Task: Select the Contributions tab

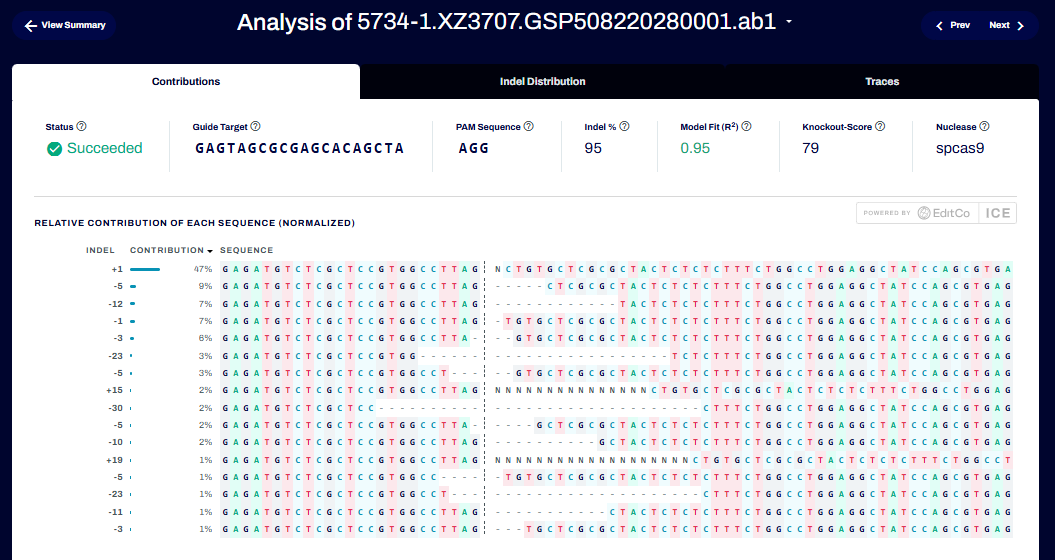Action: pyautogui.click(x=186, y=82)
